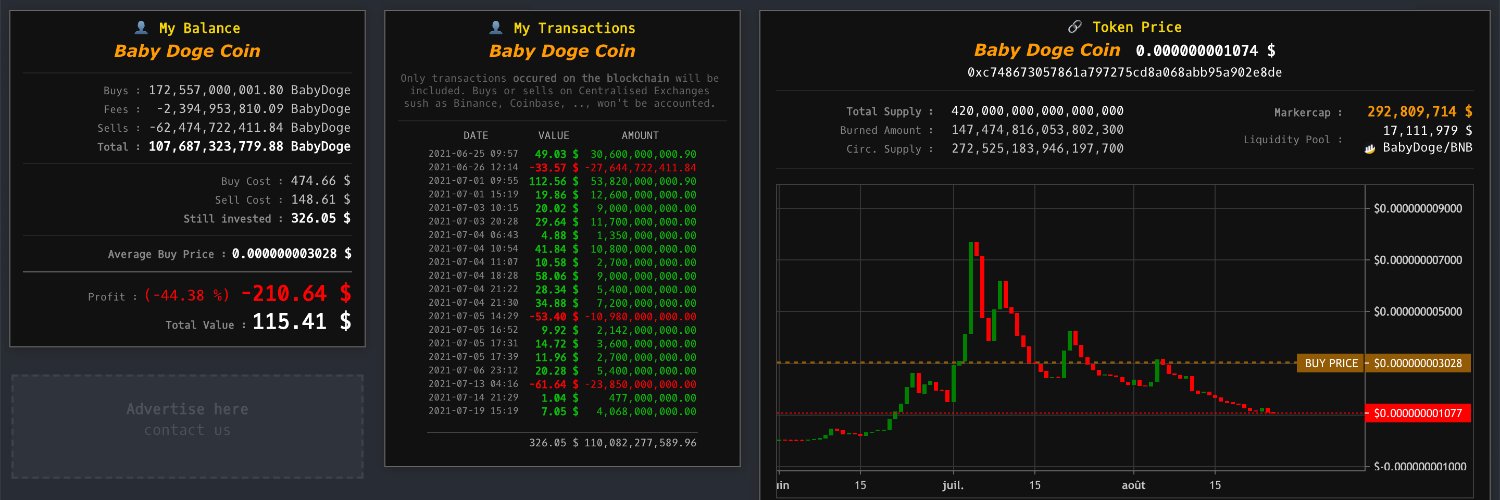Click the contact us link
Screen dimensions: 1500x500
pos(187,430)
